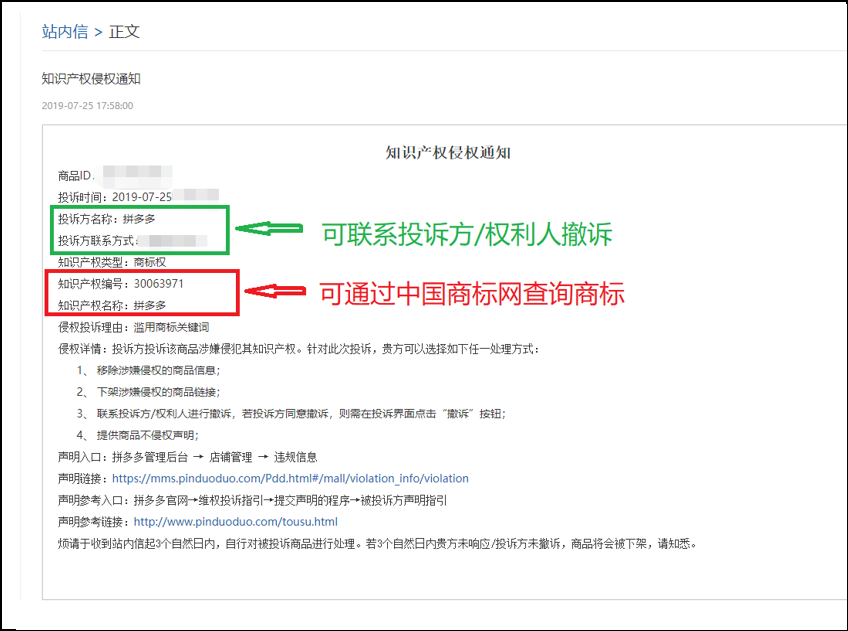Select the 声明参考入口 path line

tap(253, 500)
